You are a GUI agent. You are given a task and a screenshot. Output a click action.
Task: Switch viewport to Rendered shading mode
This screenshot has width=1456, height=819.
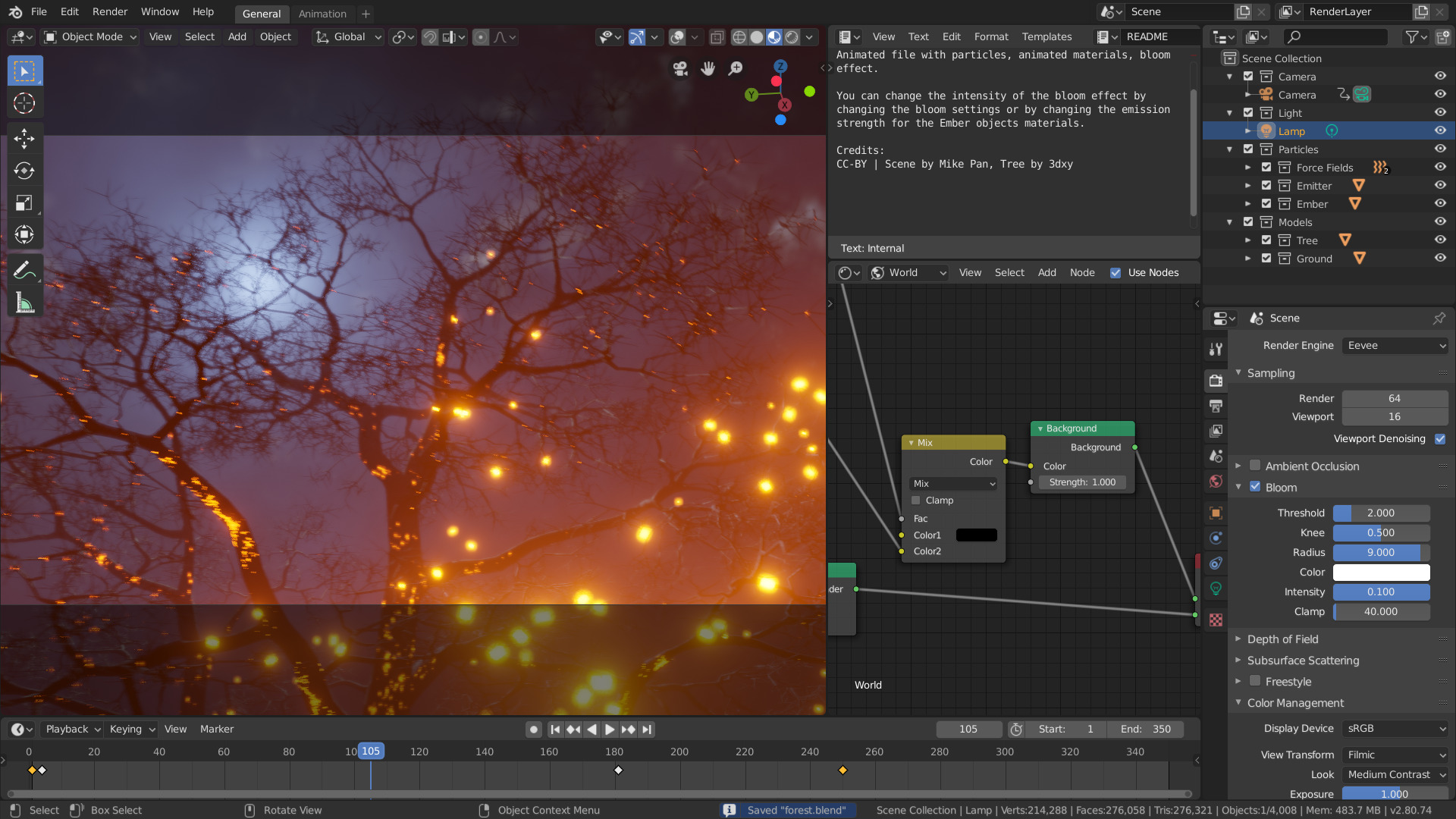coord(791,36)
